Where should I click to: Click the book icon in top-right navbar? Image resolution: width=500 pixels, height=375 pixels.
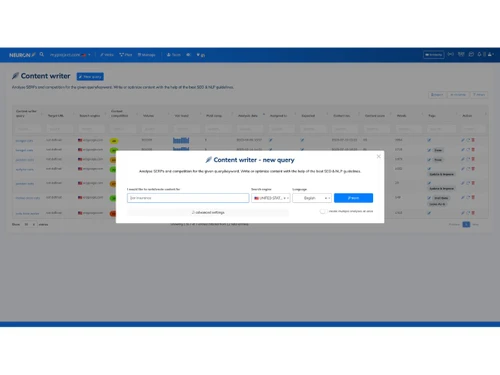tap(461, 54)
